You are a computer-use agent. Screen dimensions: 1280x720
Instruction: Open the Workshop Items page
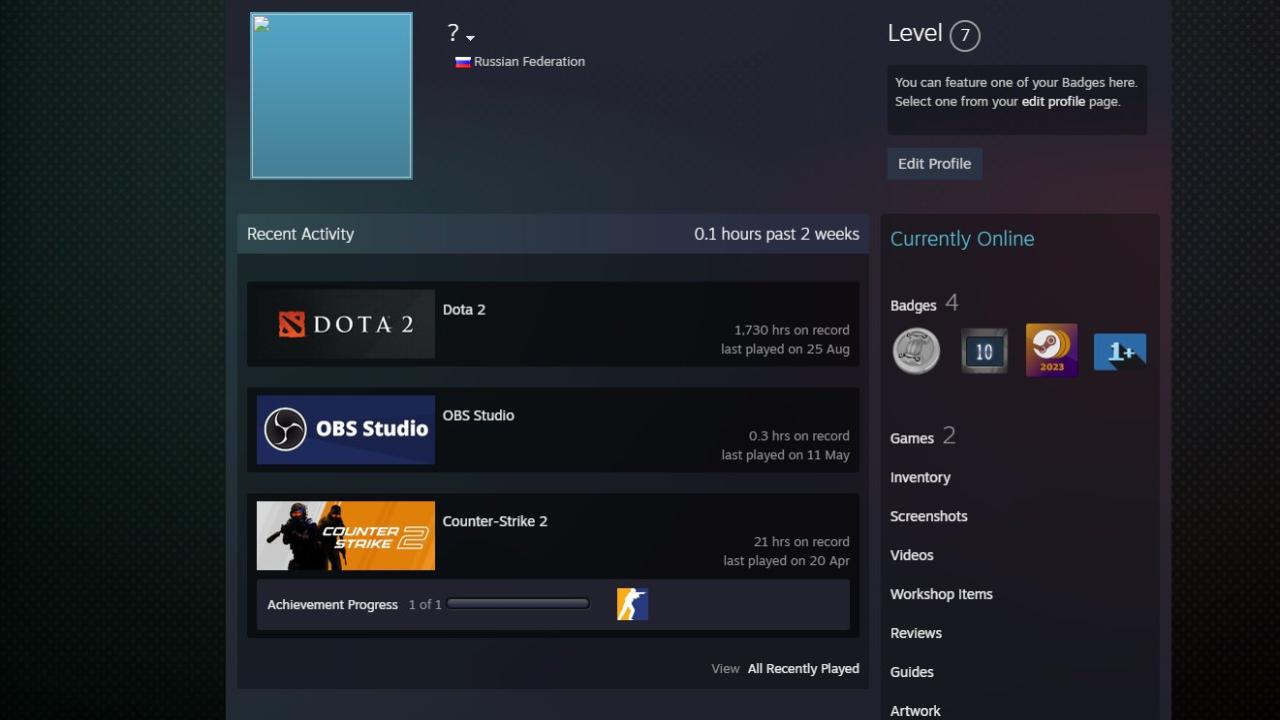[941, 595]
